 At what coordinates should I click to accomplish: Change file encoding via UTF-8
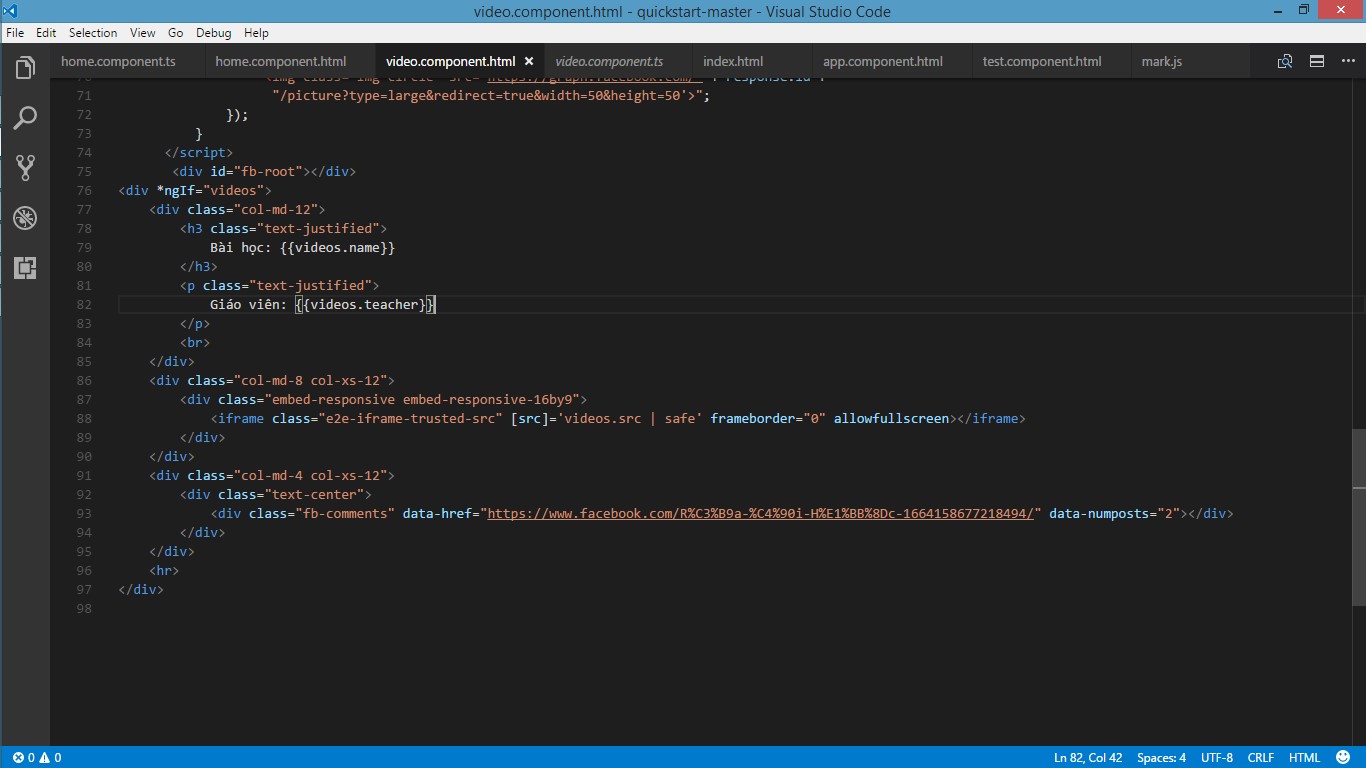1217,758
